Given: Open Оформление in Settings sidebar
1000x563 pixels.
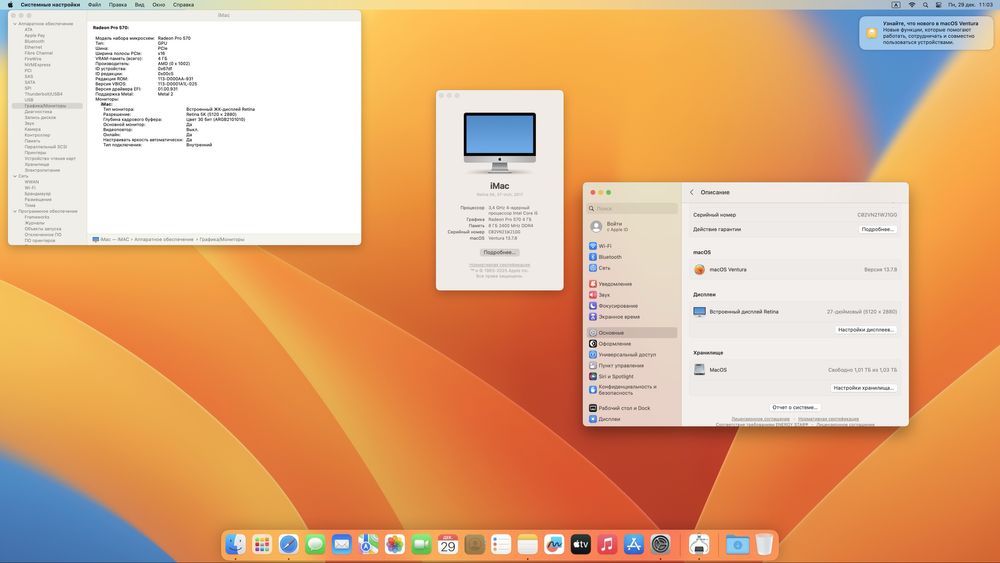Looking at the screenshot, I should pos(632,344).
